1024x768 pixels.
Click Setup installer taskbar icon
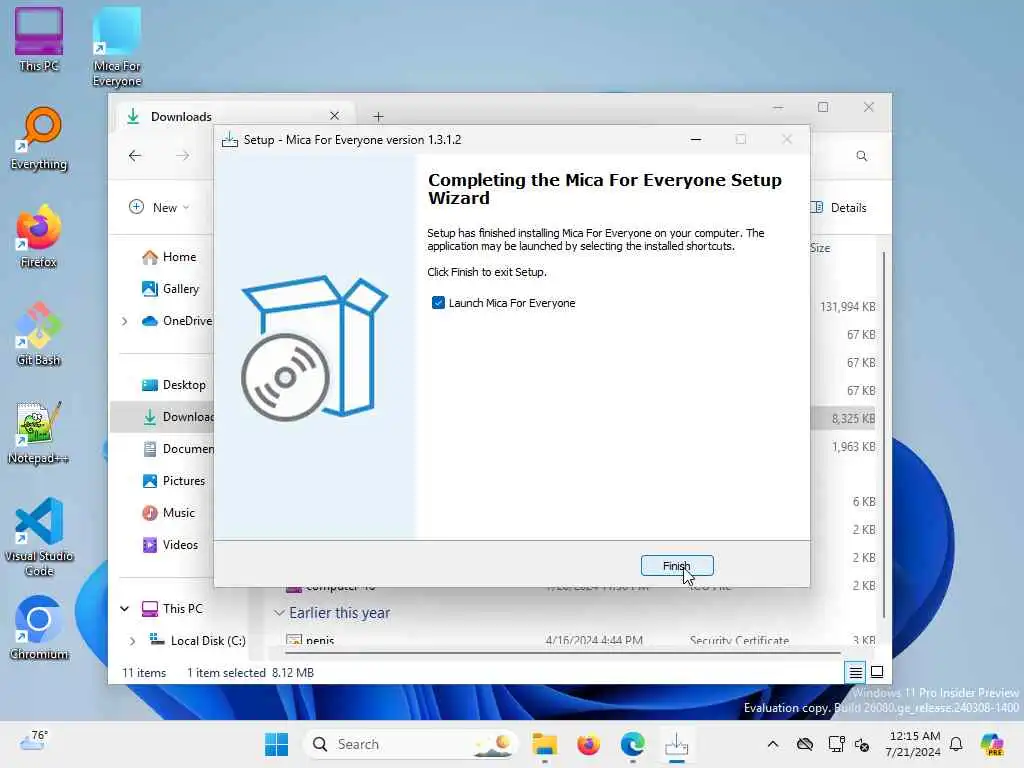pyautogui.click(x=677, y=744)
